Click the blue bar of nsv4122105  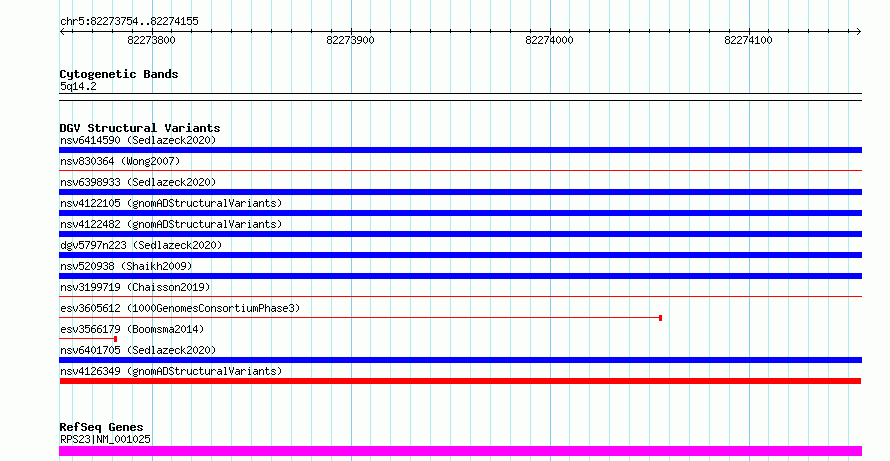pyautogui.click(x=460, y=213)
